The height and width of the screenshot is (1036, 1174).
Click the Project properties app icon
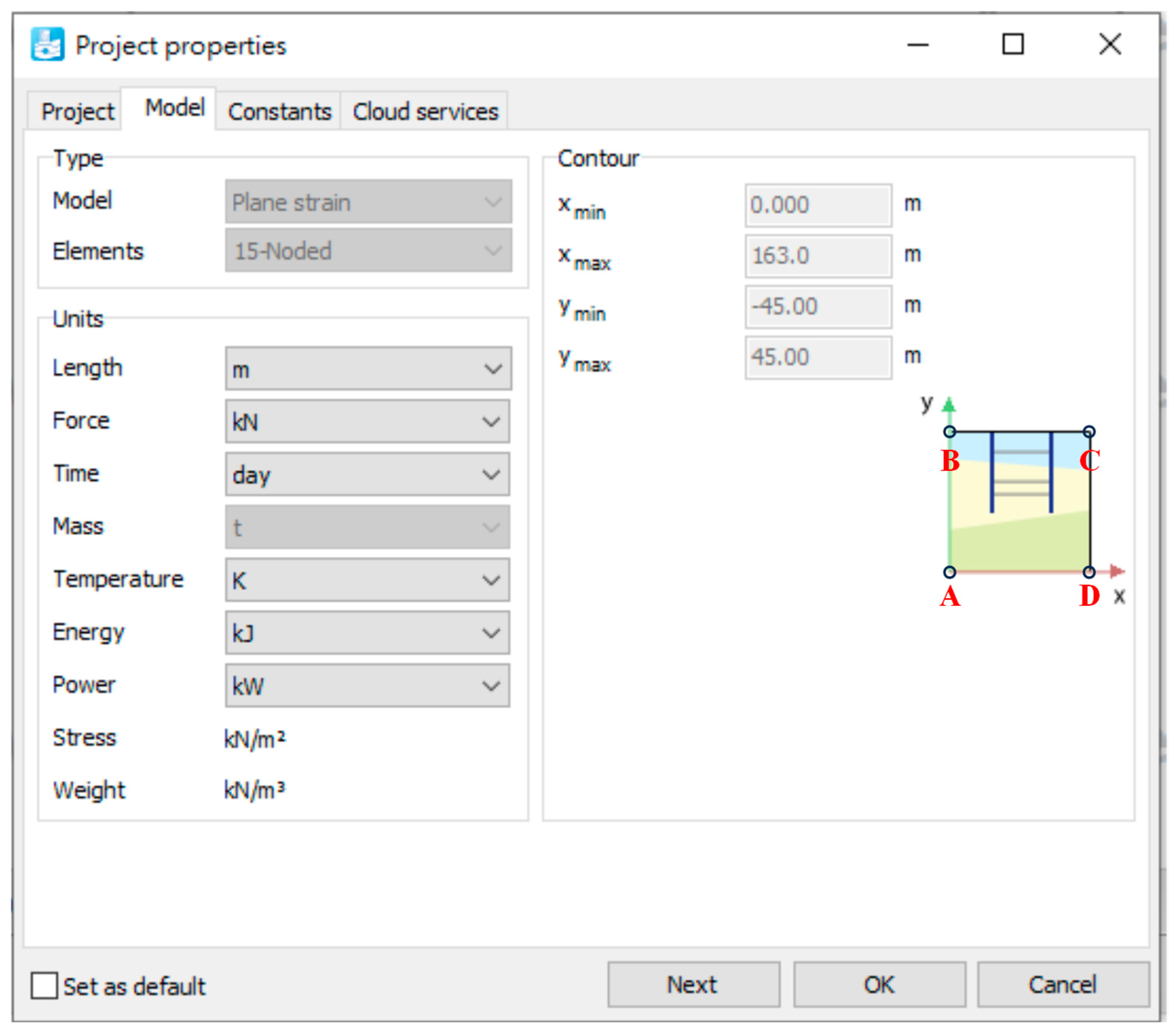pyautogui.click(x=47, y=44)
